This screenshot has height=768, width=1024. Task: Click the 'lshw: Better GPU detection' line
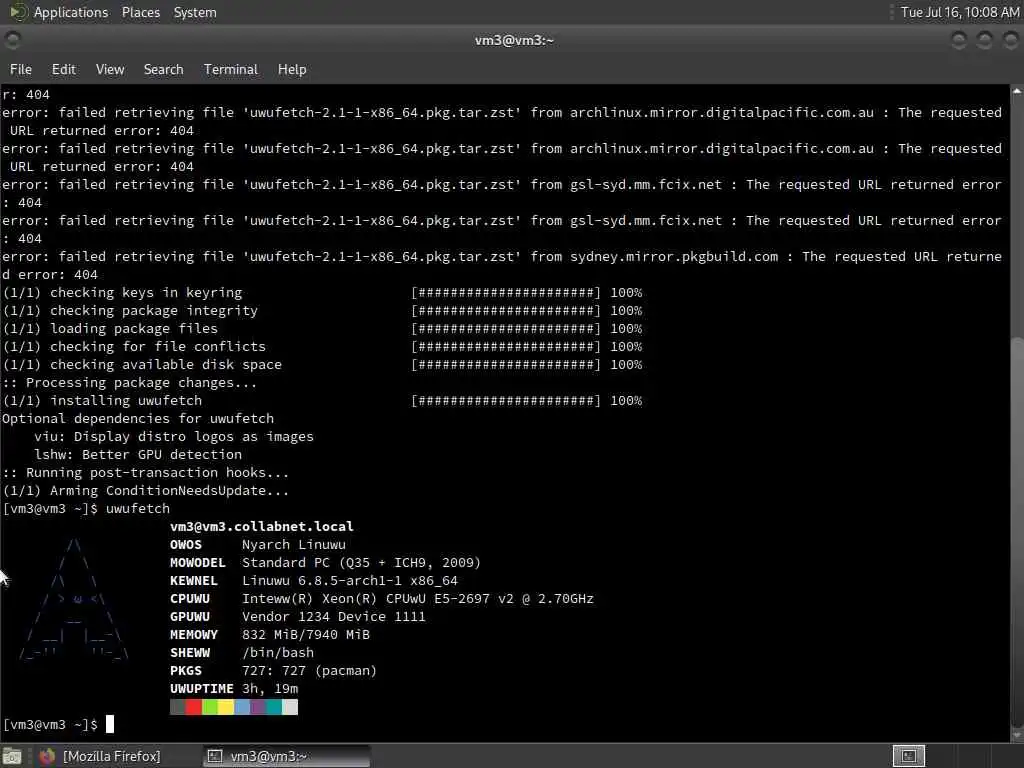(138, 455)
